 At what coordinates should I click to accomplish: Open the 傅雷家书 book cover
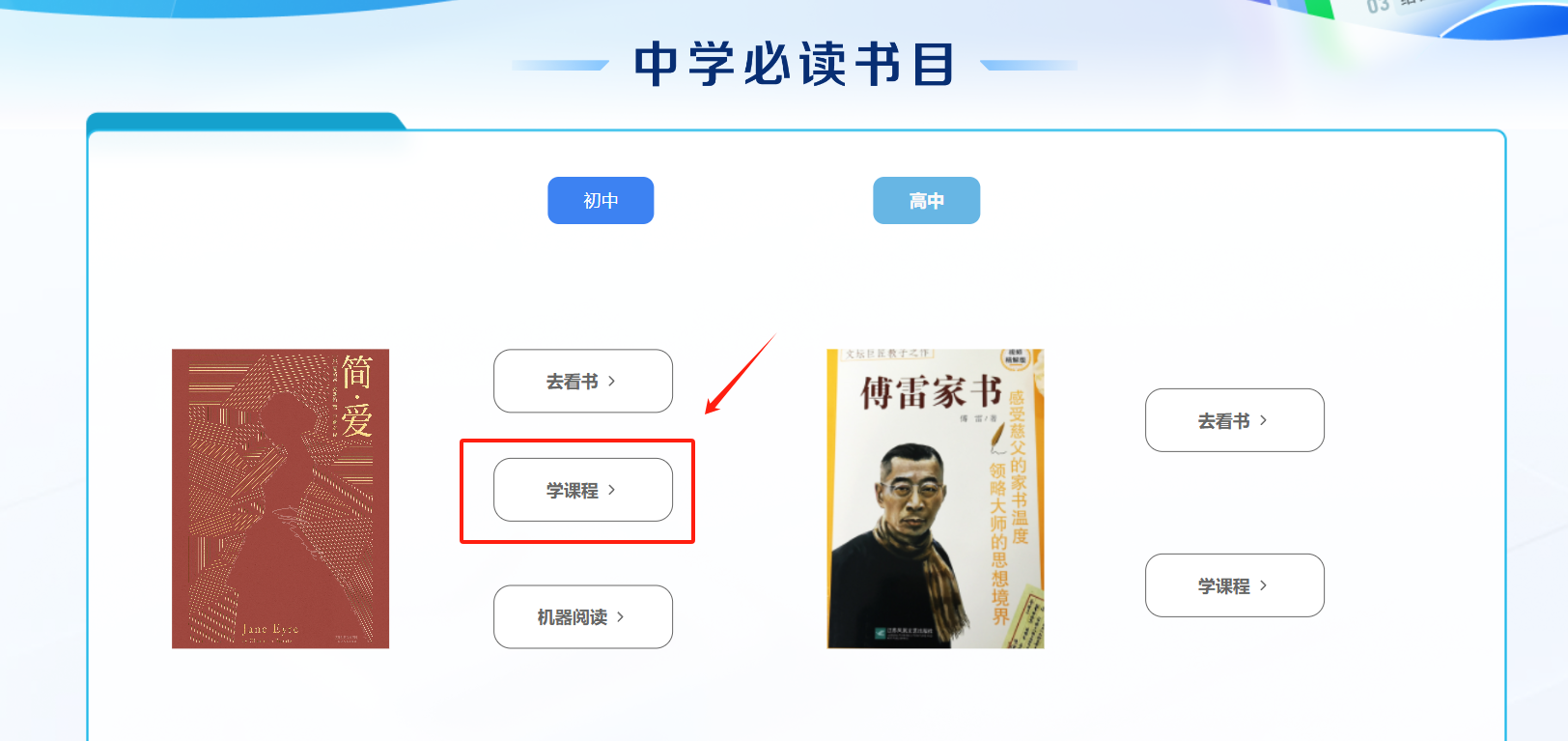click(x=936, y=499)
